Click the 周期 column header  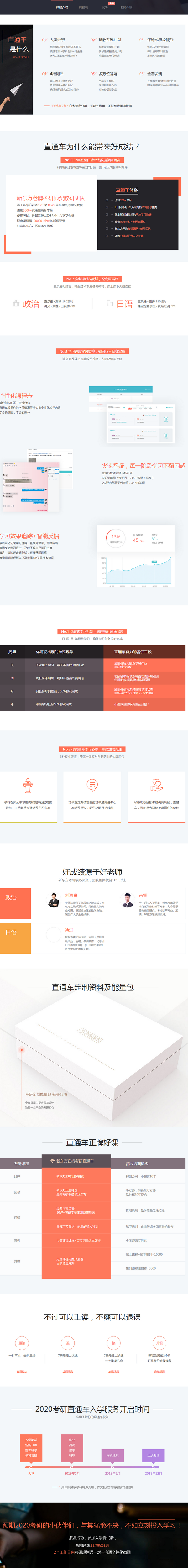click(12, 651)
